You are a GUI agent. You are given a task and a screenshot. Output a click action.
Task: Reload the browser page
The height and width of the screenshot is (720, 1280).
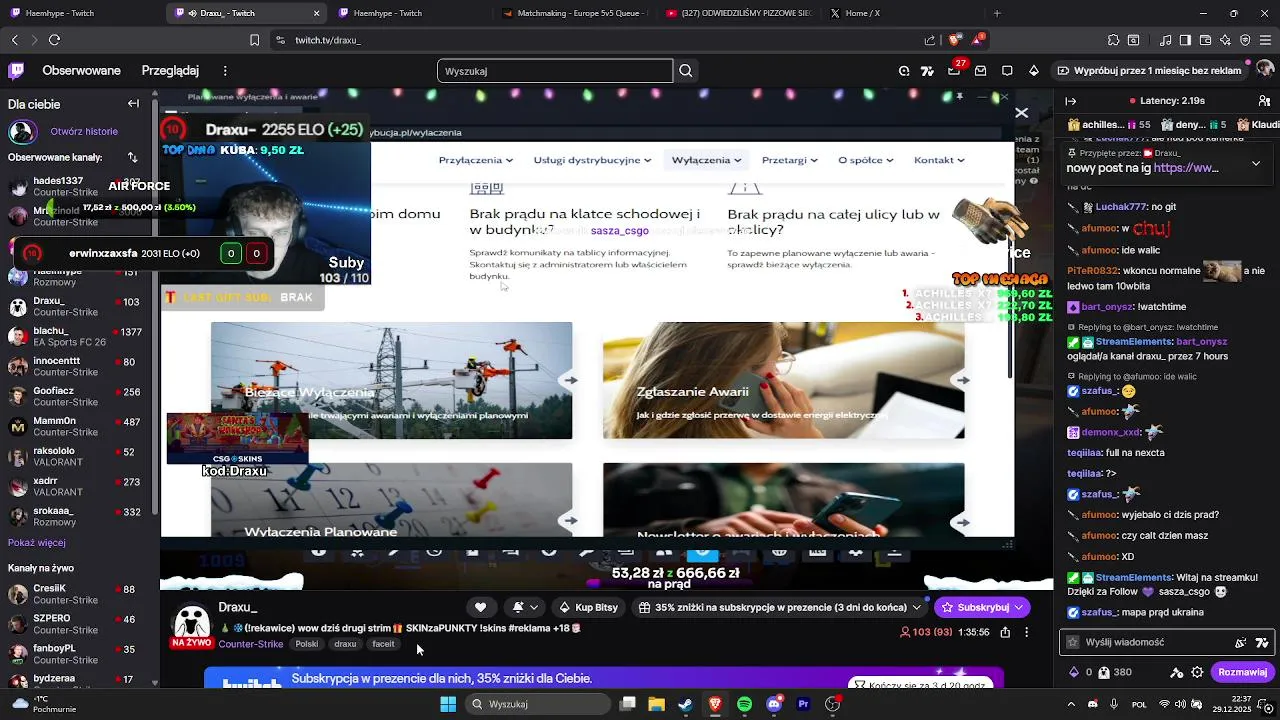click(x=54, y=40)
